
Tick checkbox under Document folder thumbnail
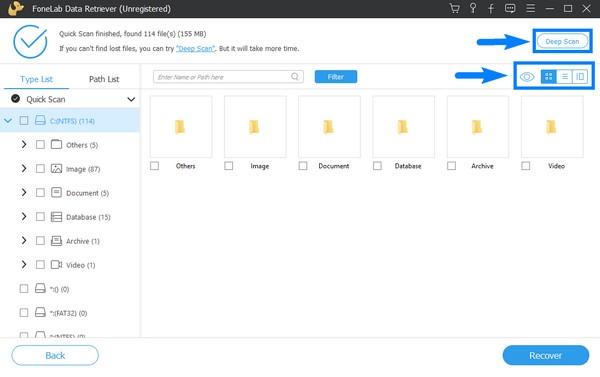click(x=303, y=166)
